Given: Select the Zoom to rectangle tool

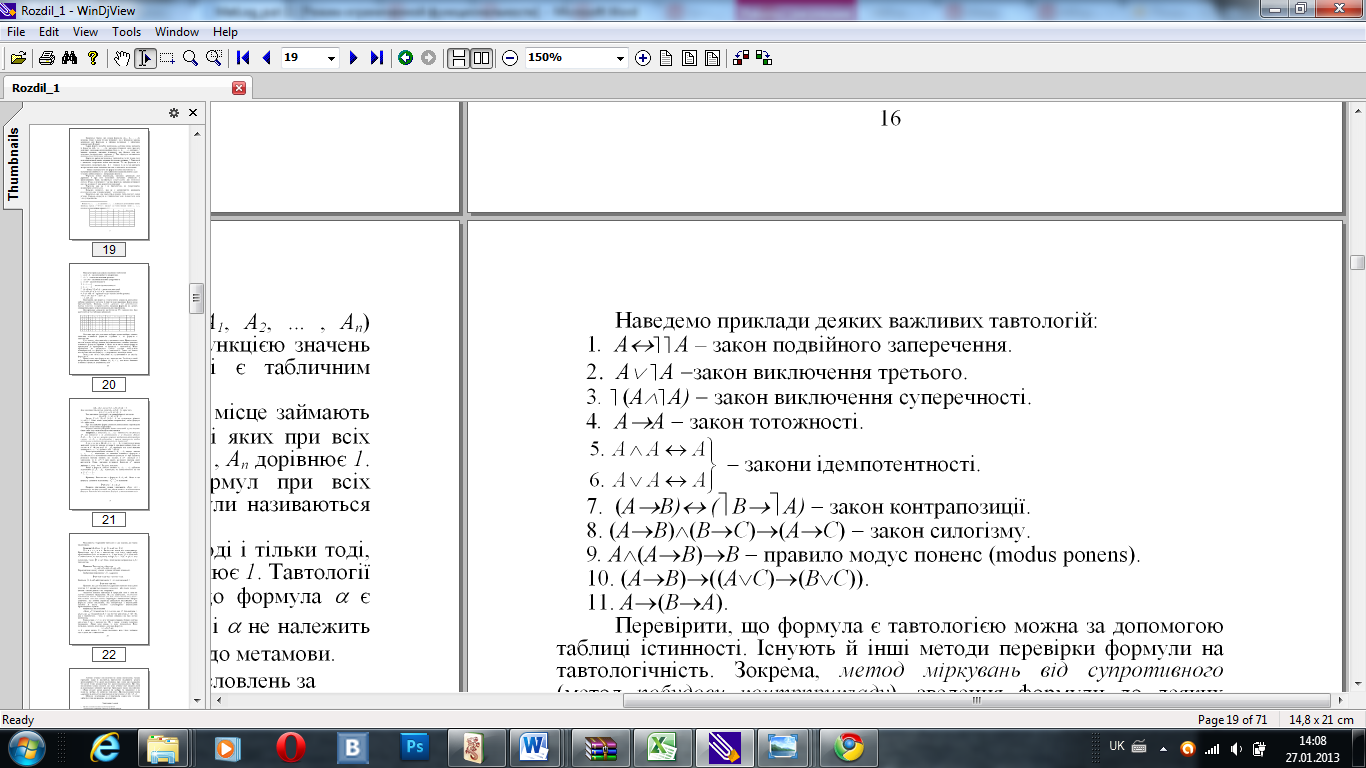Looking at the screenshot, I should click(x=213, y=58).
